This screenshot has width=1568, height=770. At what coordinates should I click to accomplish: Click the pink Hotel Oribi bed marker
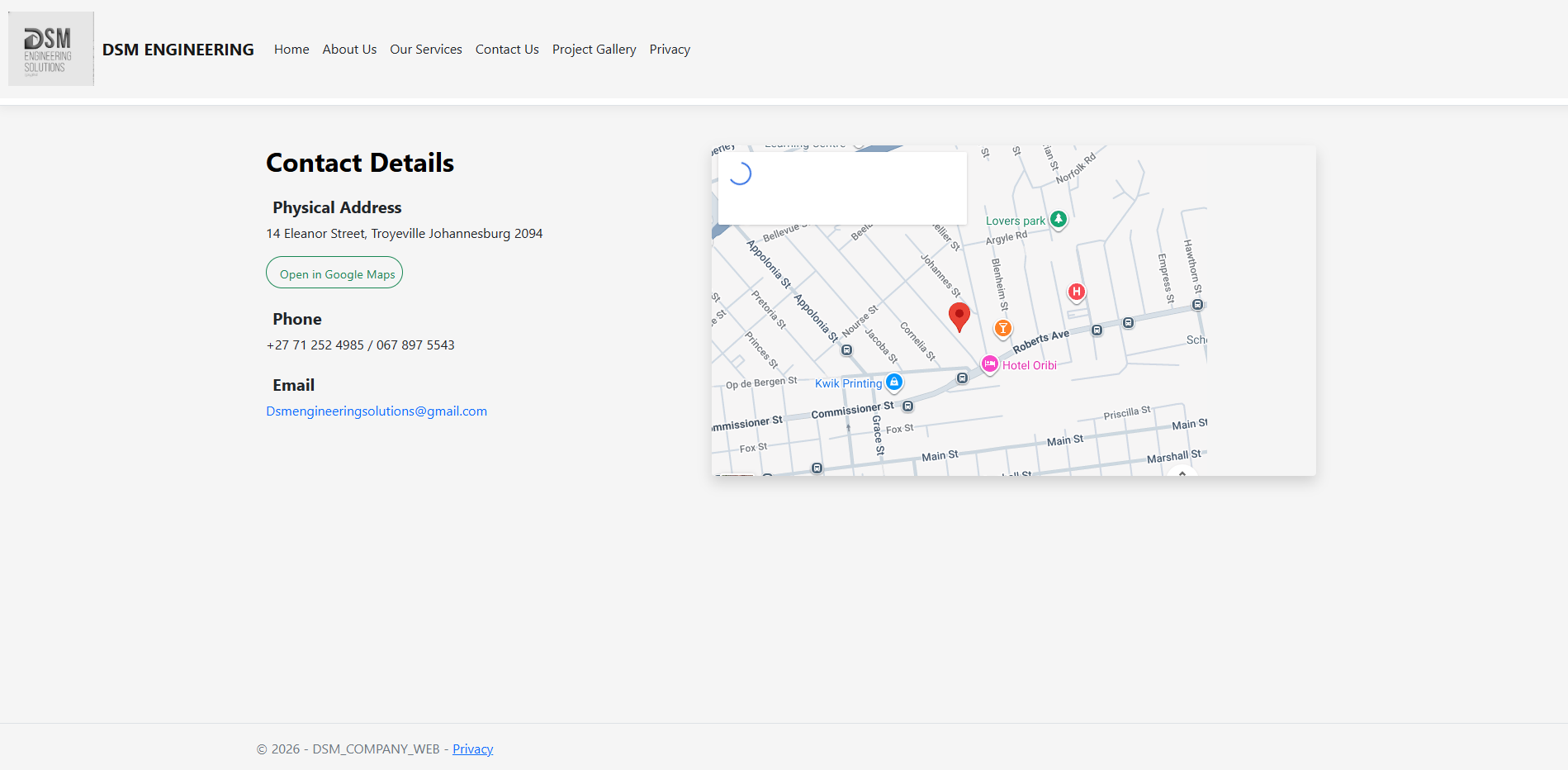pyautogui.click(x=989, y=364)
